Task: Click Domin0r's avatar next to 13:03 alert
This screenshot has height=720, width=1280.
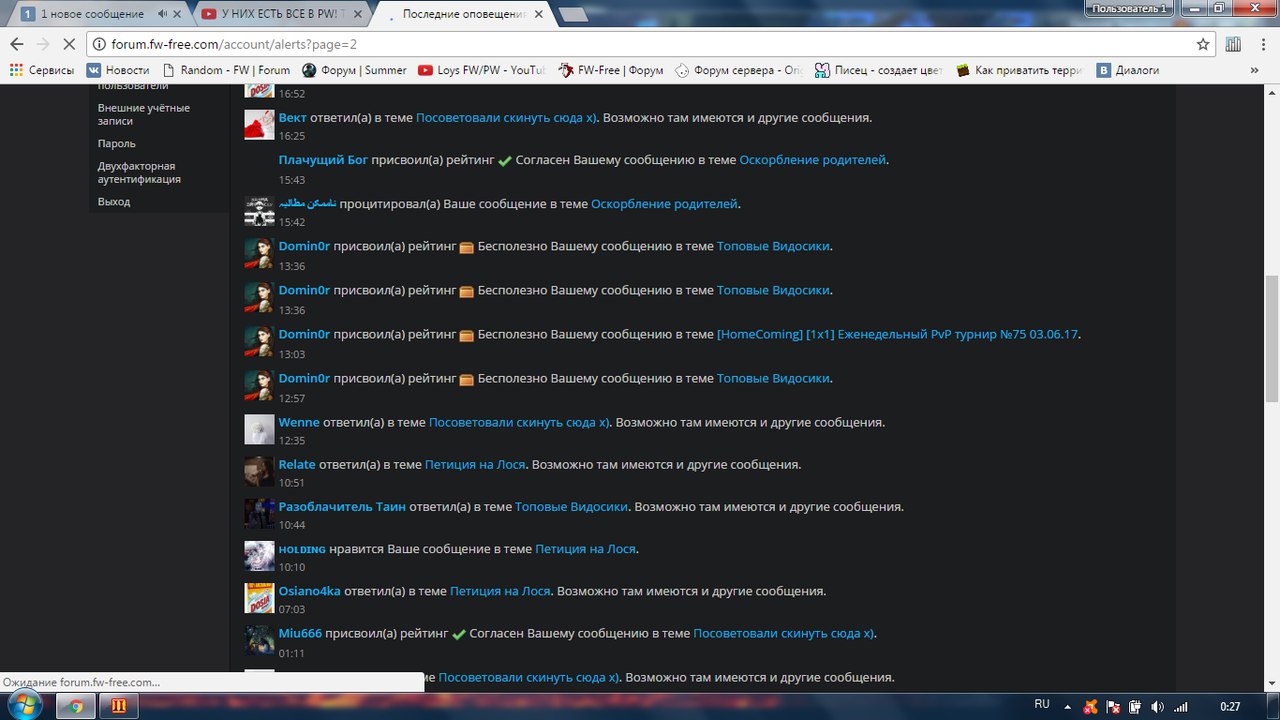Action: click(259, 341)
